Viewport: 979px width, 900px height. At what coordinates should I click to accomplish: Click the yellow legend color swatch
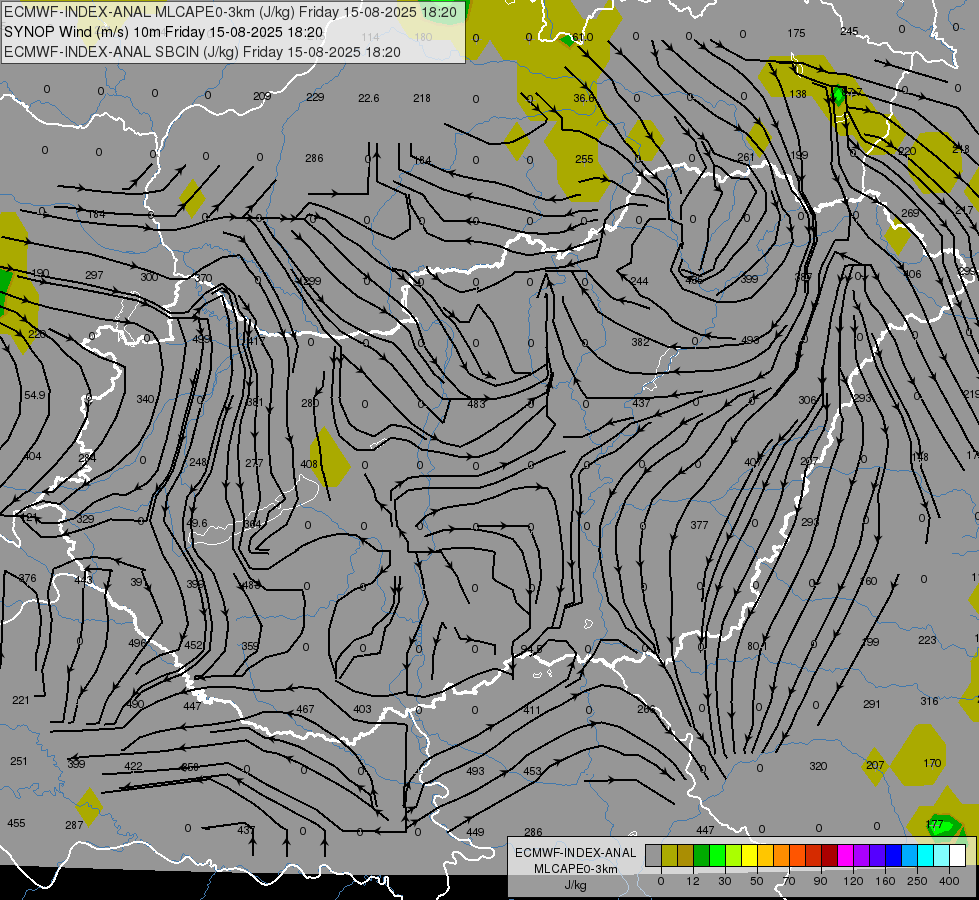pyautogui.click(x=750, y=856)
